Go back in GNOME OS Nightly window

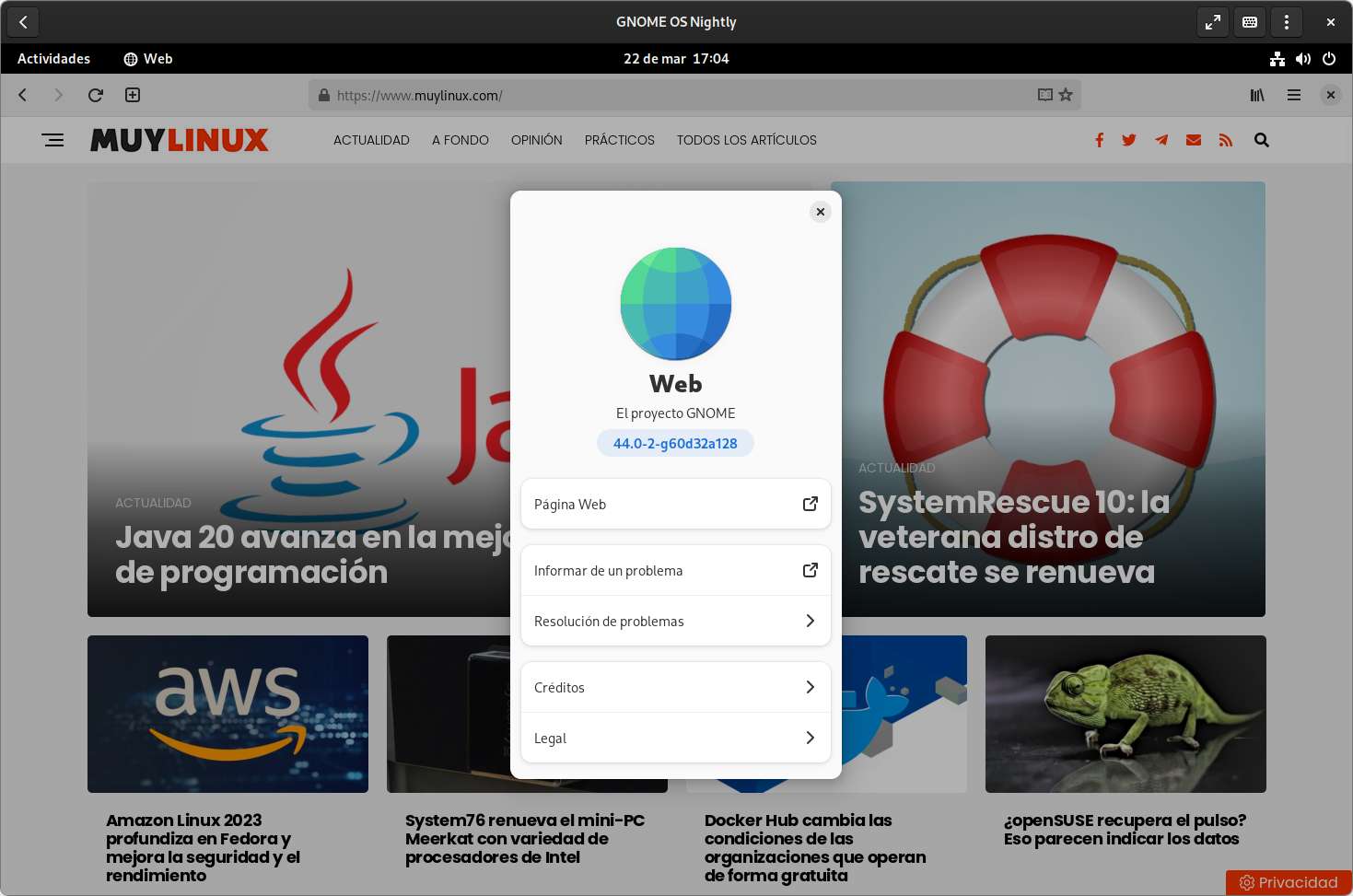[x=24, y=22]
